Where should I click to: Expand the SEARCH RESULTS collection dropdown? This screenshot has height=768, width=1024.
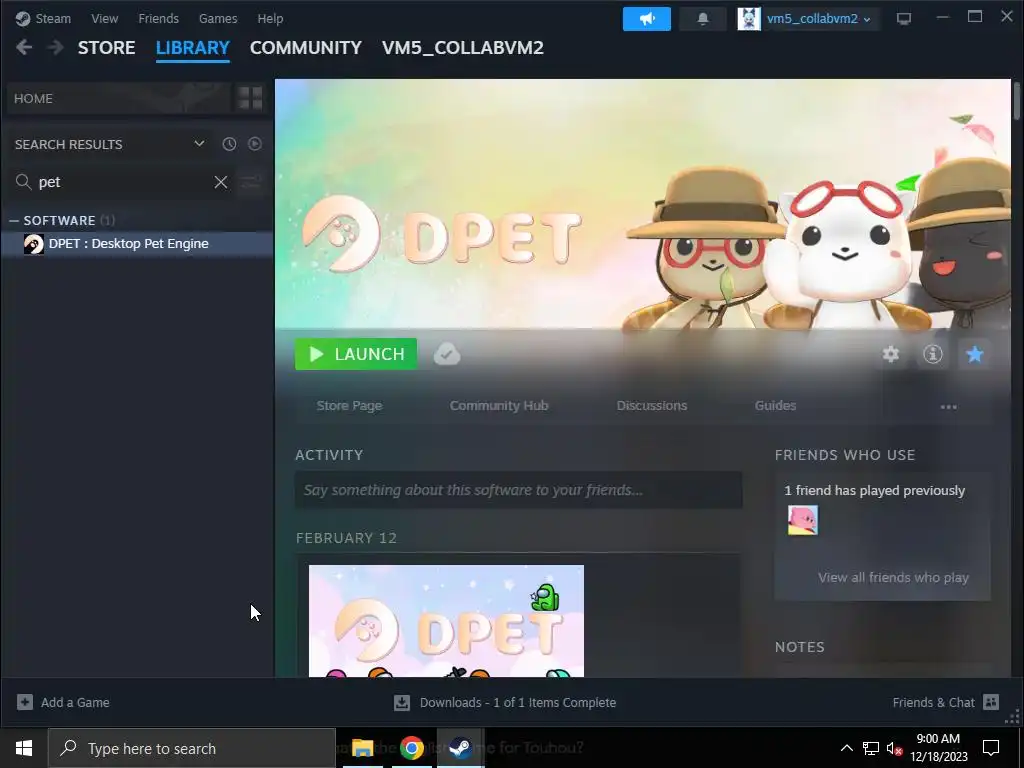point(199,144)
